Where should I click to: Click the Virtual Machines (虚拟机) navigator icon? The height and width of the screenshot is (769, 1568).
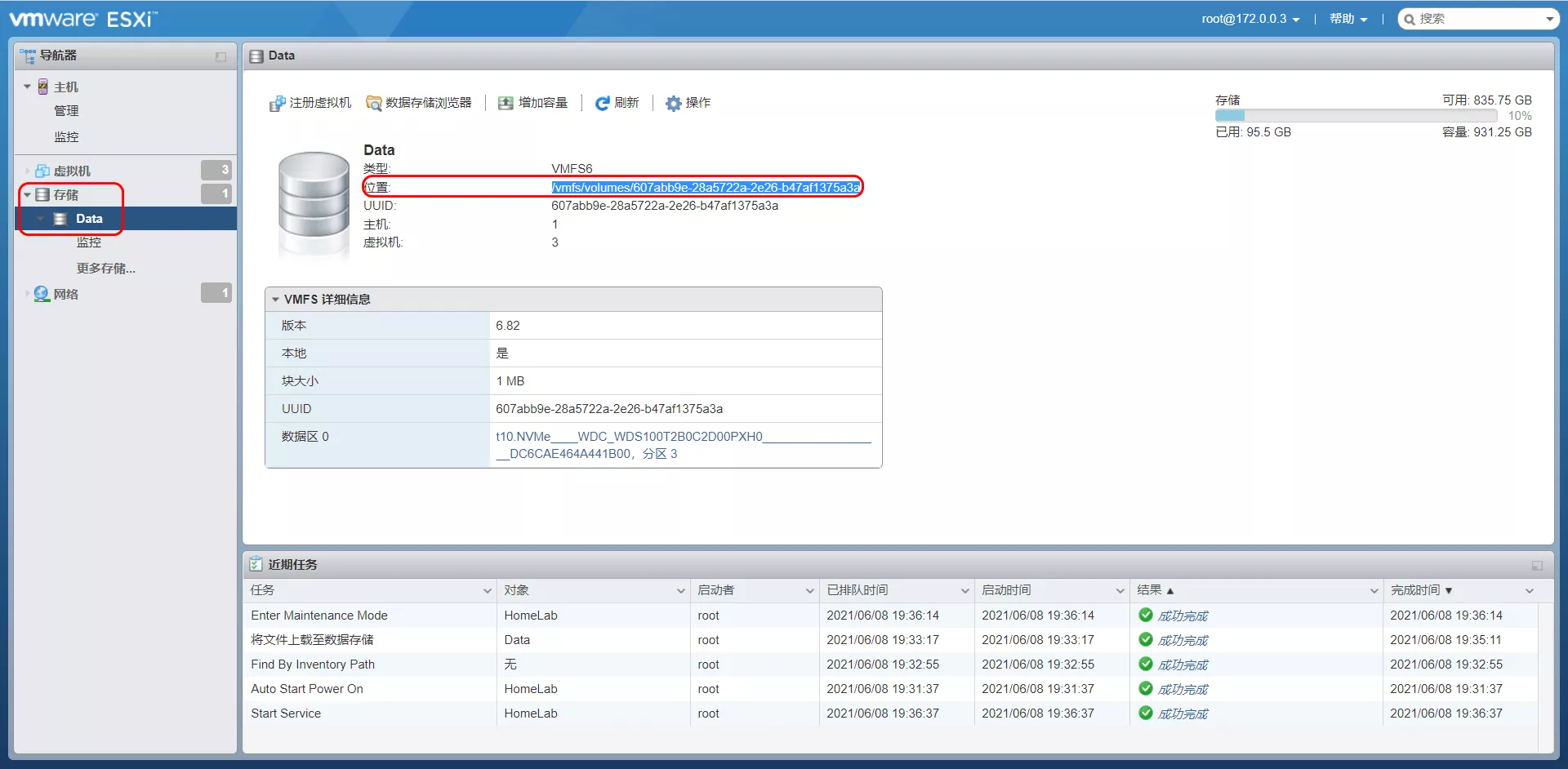click(x=42, y=171)
